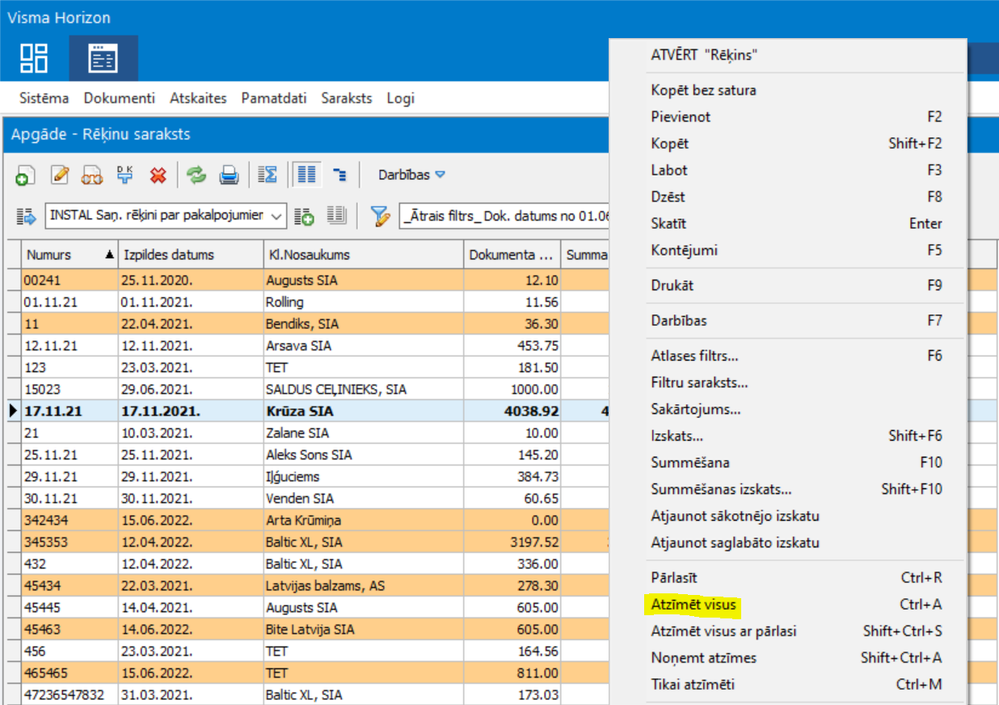This screenshot has width=999, height=705.
Task: Click the edit document pencil icon
Action: (59, 175)
